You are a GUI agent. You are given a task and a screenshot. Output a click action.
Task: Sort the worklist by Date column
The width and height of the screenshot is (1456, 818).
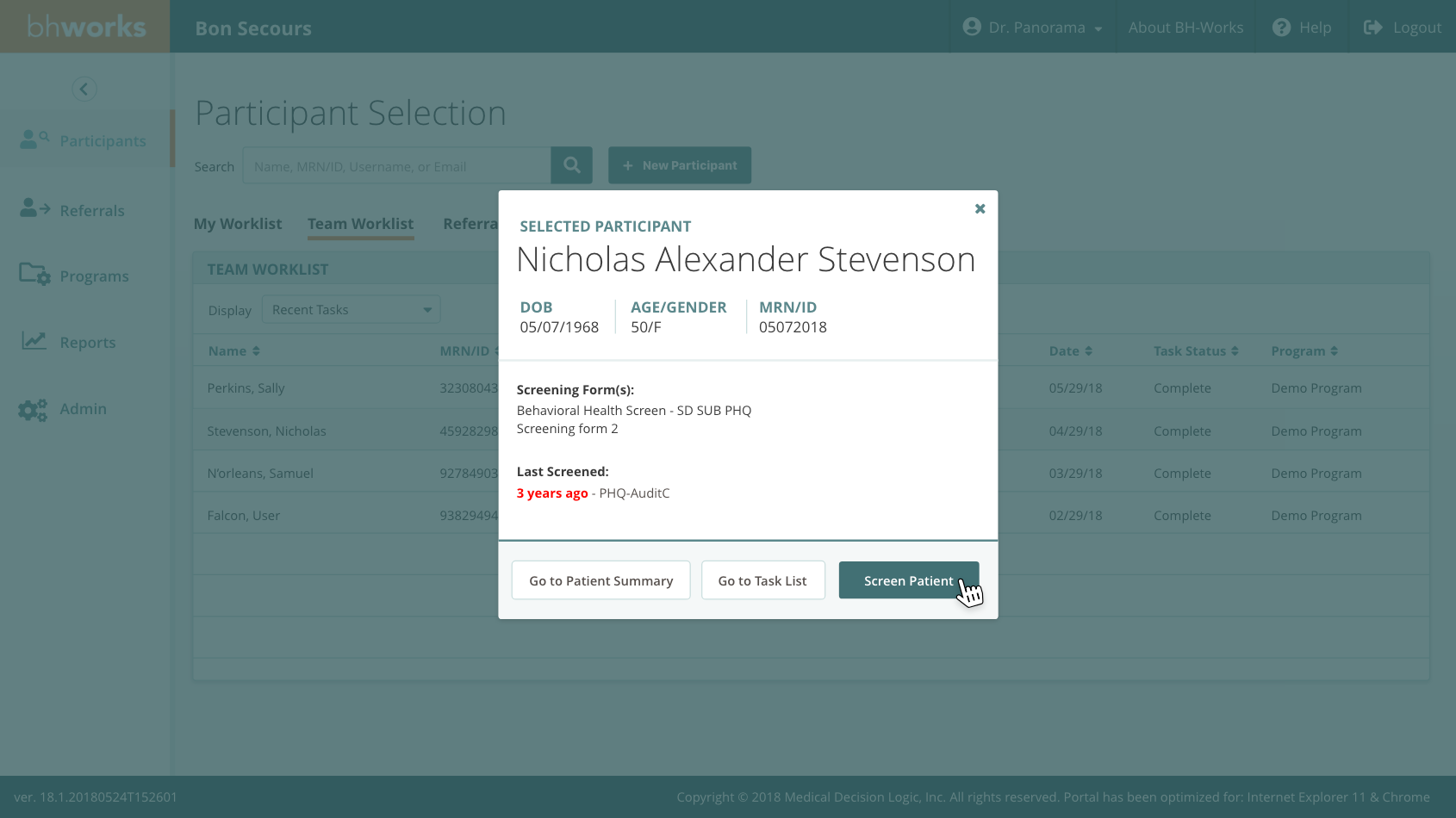[1070, 351]
